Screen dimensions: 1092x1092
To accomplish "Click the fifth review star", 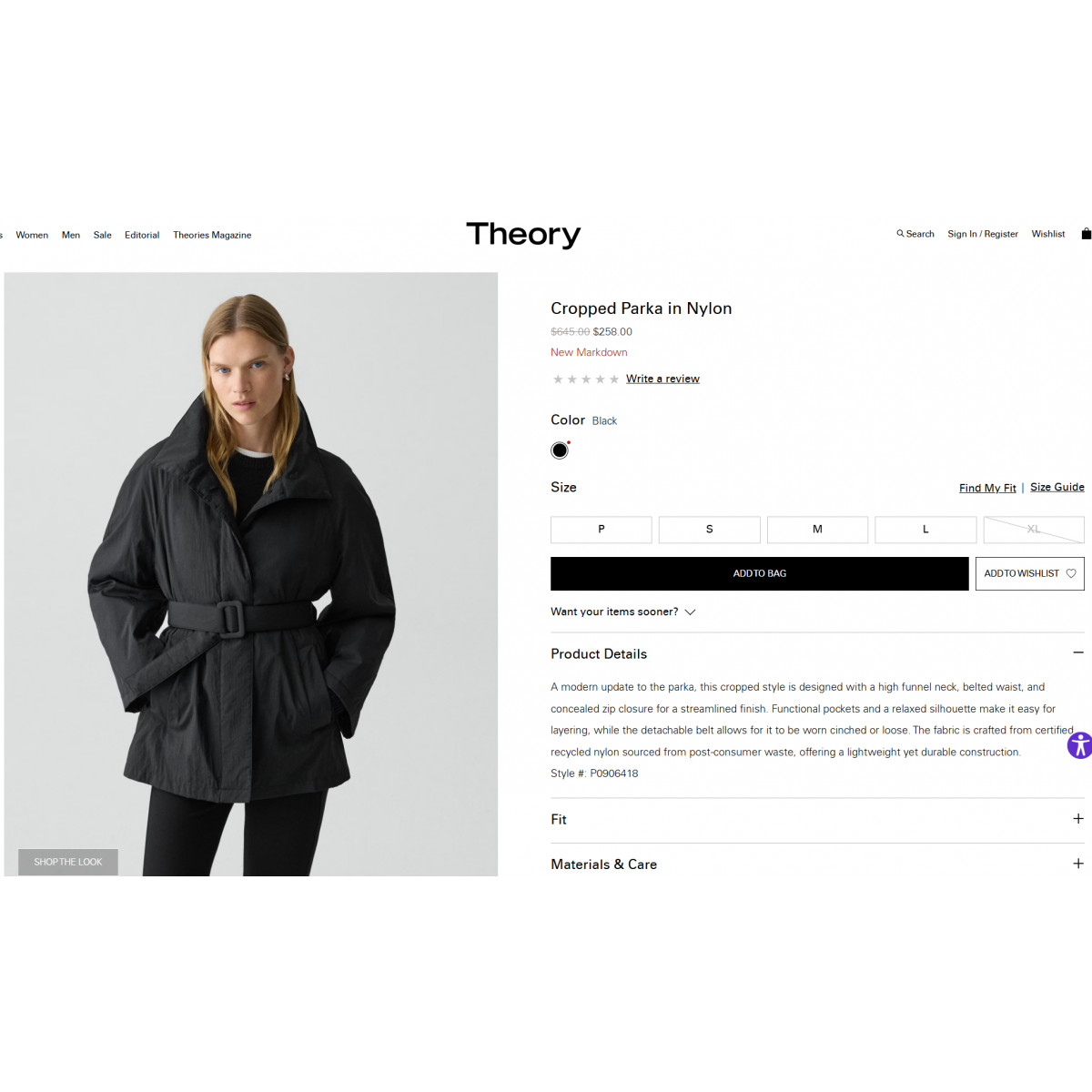I will click(x=614, y=379).
